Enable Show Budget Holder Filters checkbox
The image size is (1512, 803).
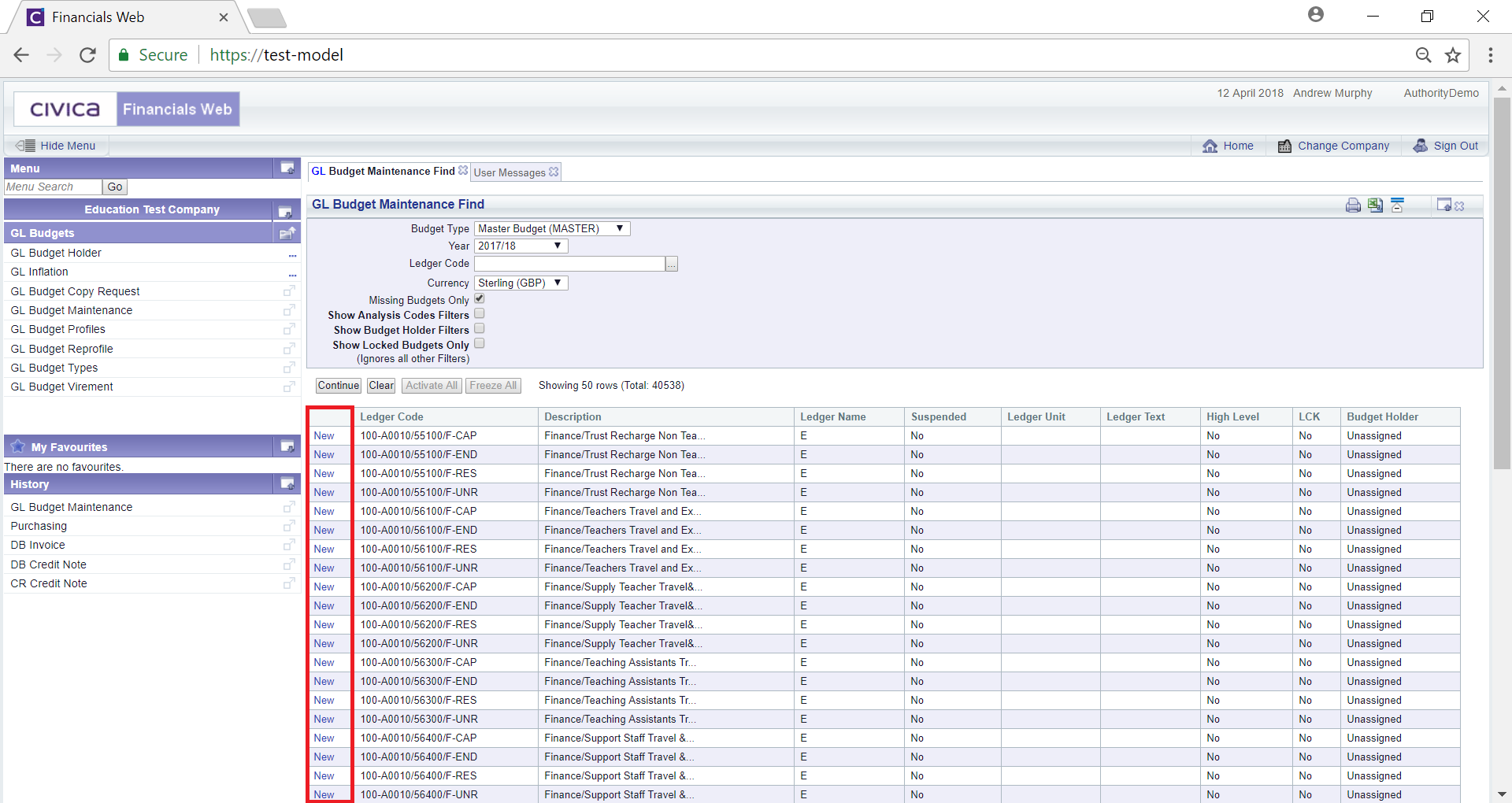(479, 329)
